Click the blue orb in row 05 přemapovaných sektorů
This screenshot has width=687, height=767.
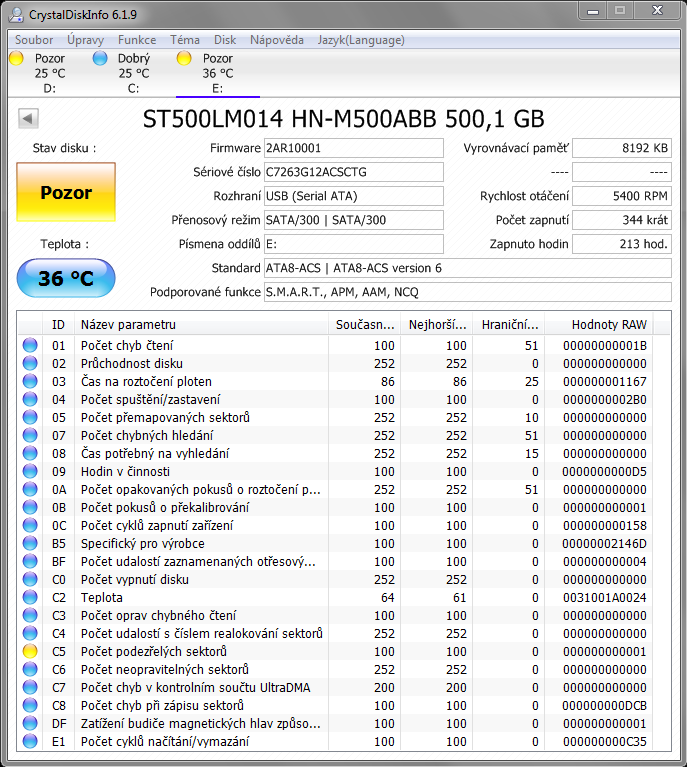tap(30, 417)
